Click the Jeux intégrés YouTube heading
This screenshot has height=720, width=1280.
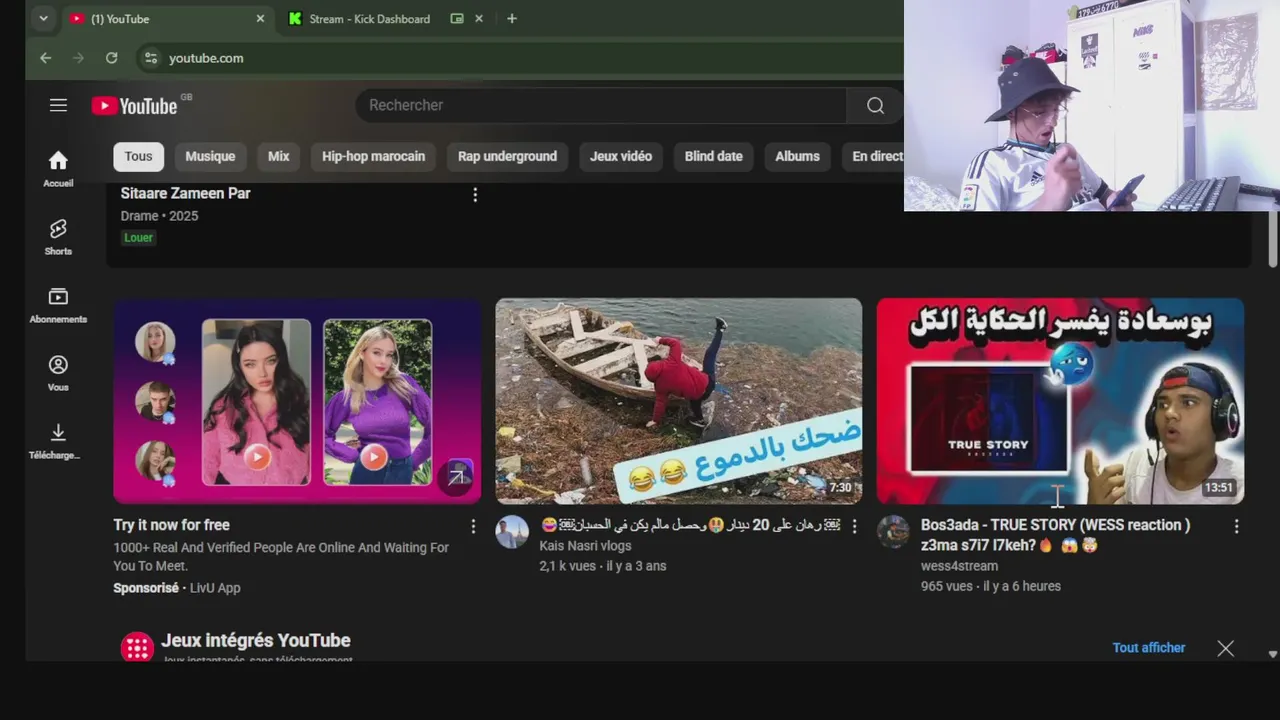pos(256,640)
